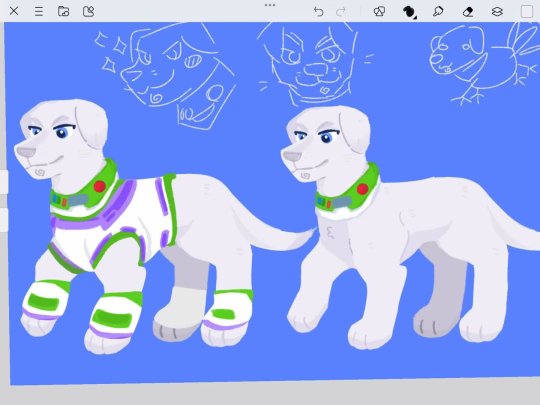Close the canvas with the X icon
The height and width of the screenshot is (405, 540).
(14, 11)
